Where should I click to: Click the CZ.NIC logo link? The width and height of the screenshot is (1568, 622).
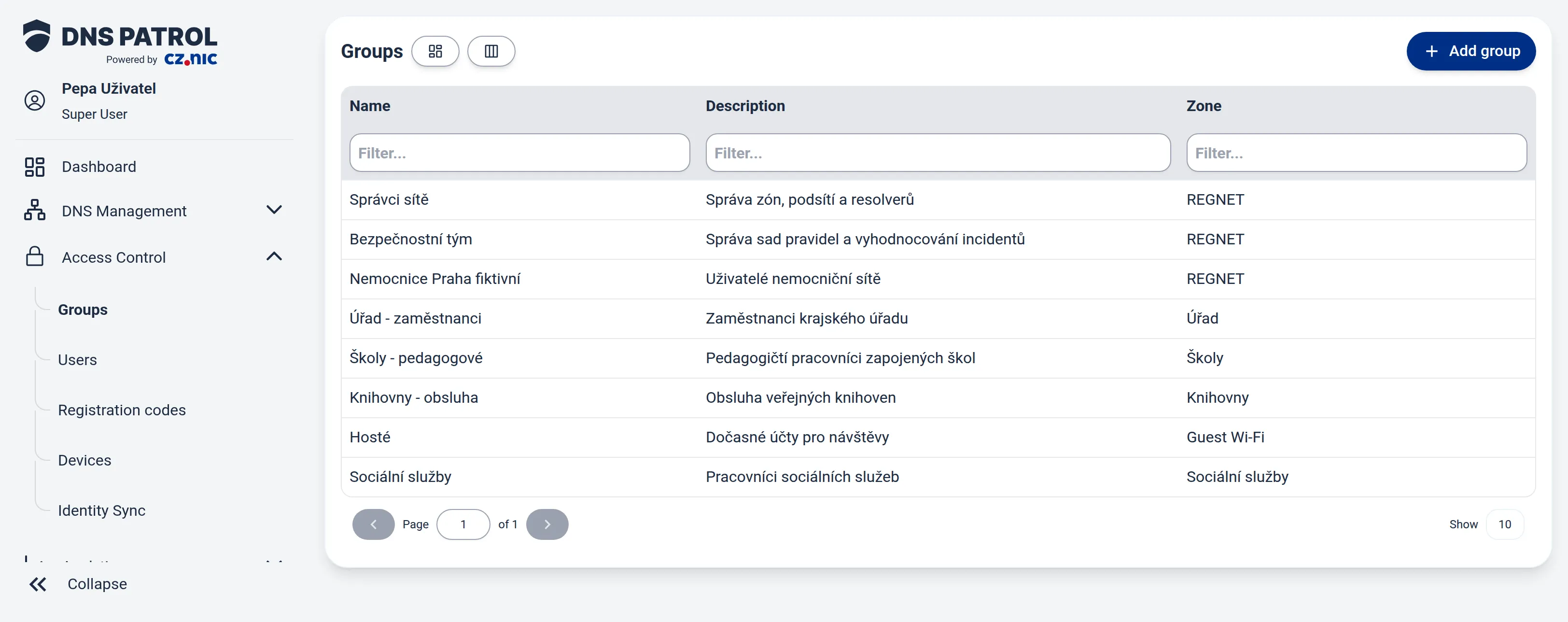pyautogui.click(x=191, y=59)
